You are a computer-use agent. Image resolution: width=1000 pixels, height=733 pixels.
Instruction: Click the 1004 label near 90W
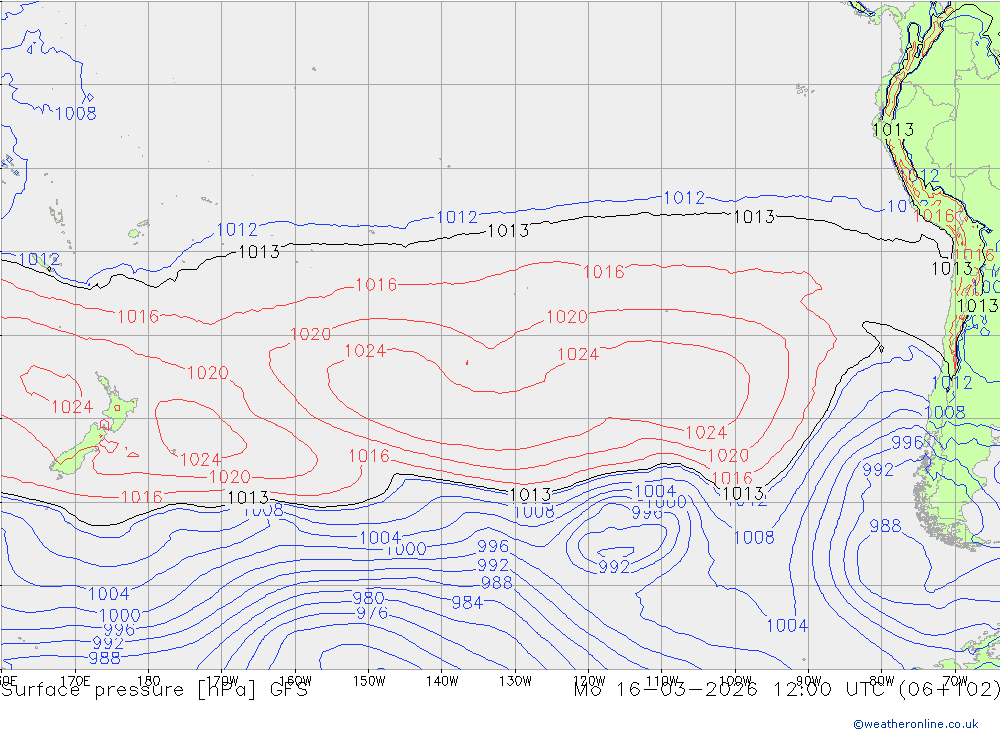787,626
